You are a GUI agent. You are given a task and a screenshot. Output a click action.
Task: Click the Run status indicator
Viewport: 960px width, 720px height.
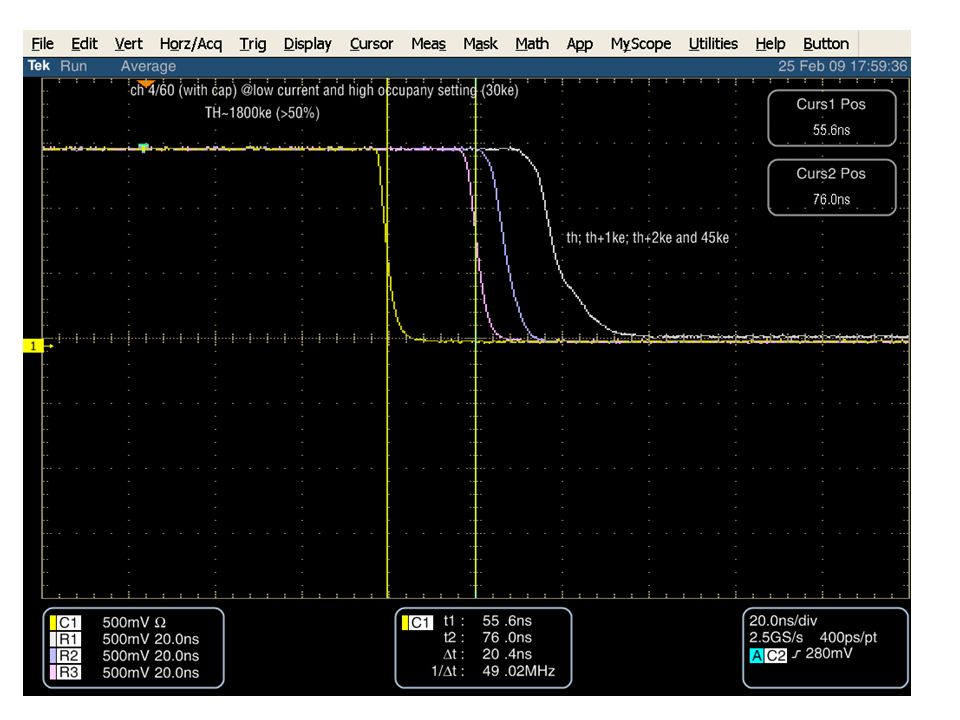[73, 66]
